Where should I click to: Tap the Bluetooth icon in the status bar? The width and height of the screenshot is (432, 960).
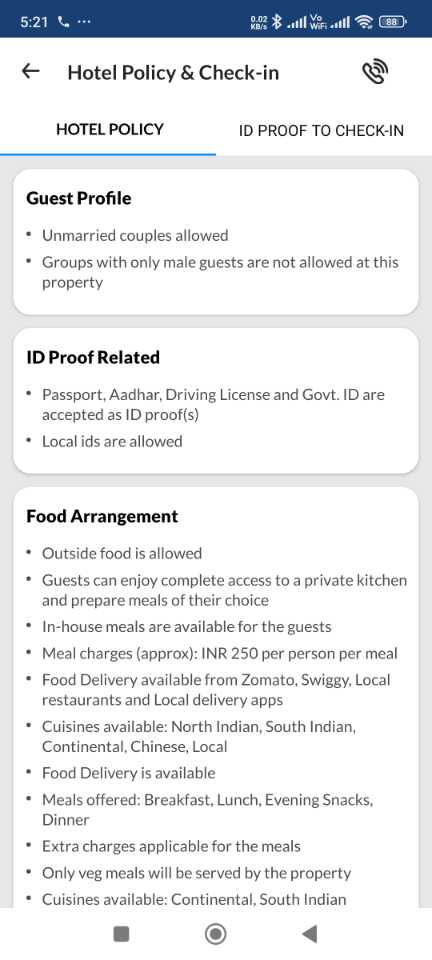tap(277, 22)
